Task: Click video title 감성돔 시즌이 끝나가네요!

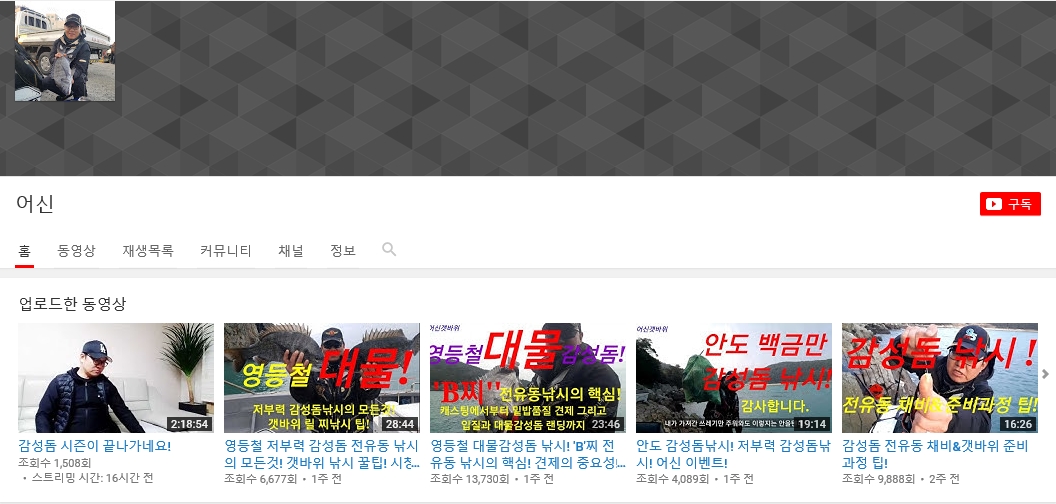Action: (x=95, y=446)
